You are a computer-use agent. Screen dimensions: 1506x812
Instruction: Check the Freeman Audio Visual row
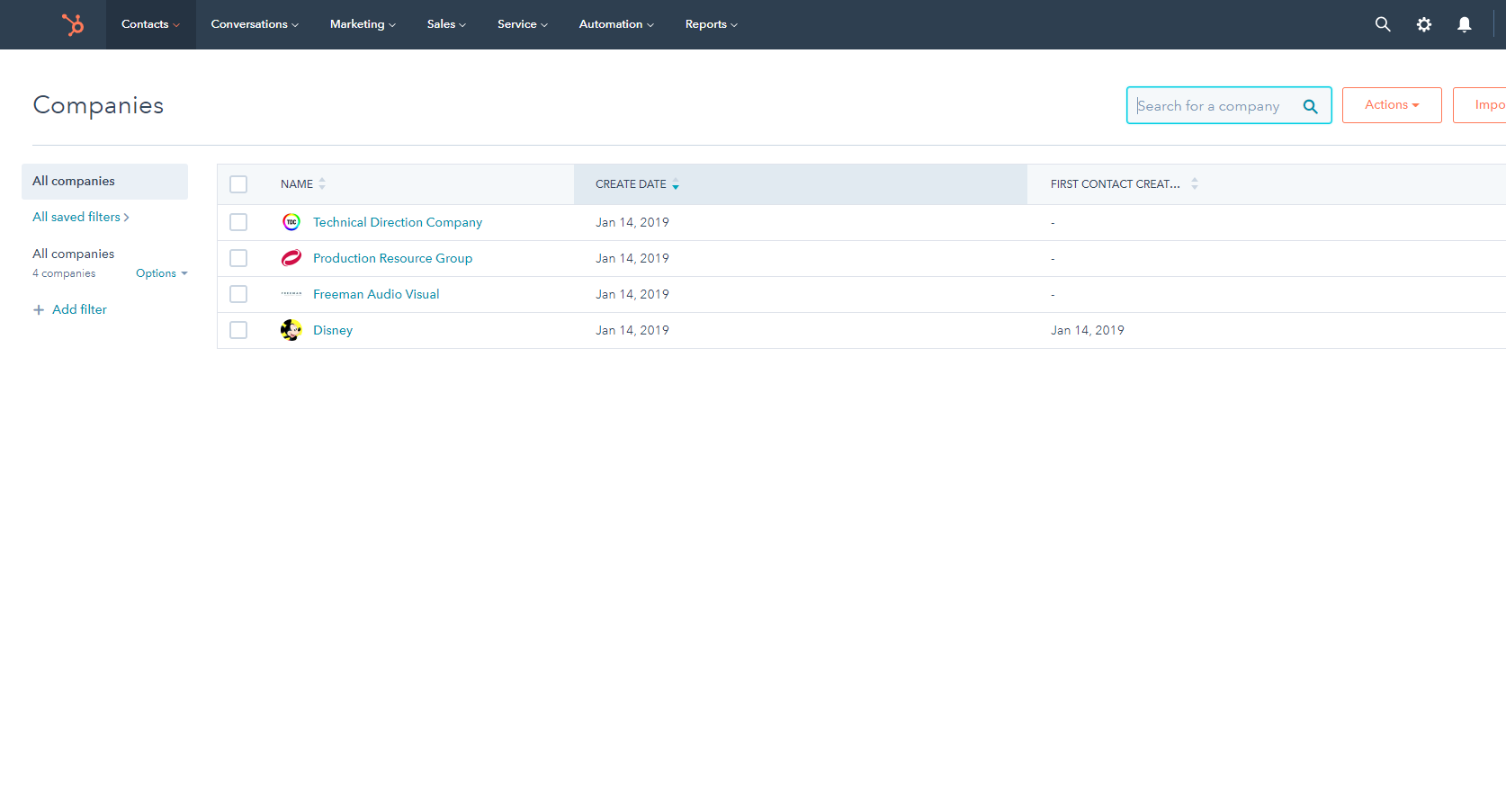238,294
